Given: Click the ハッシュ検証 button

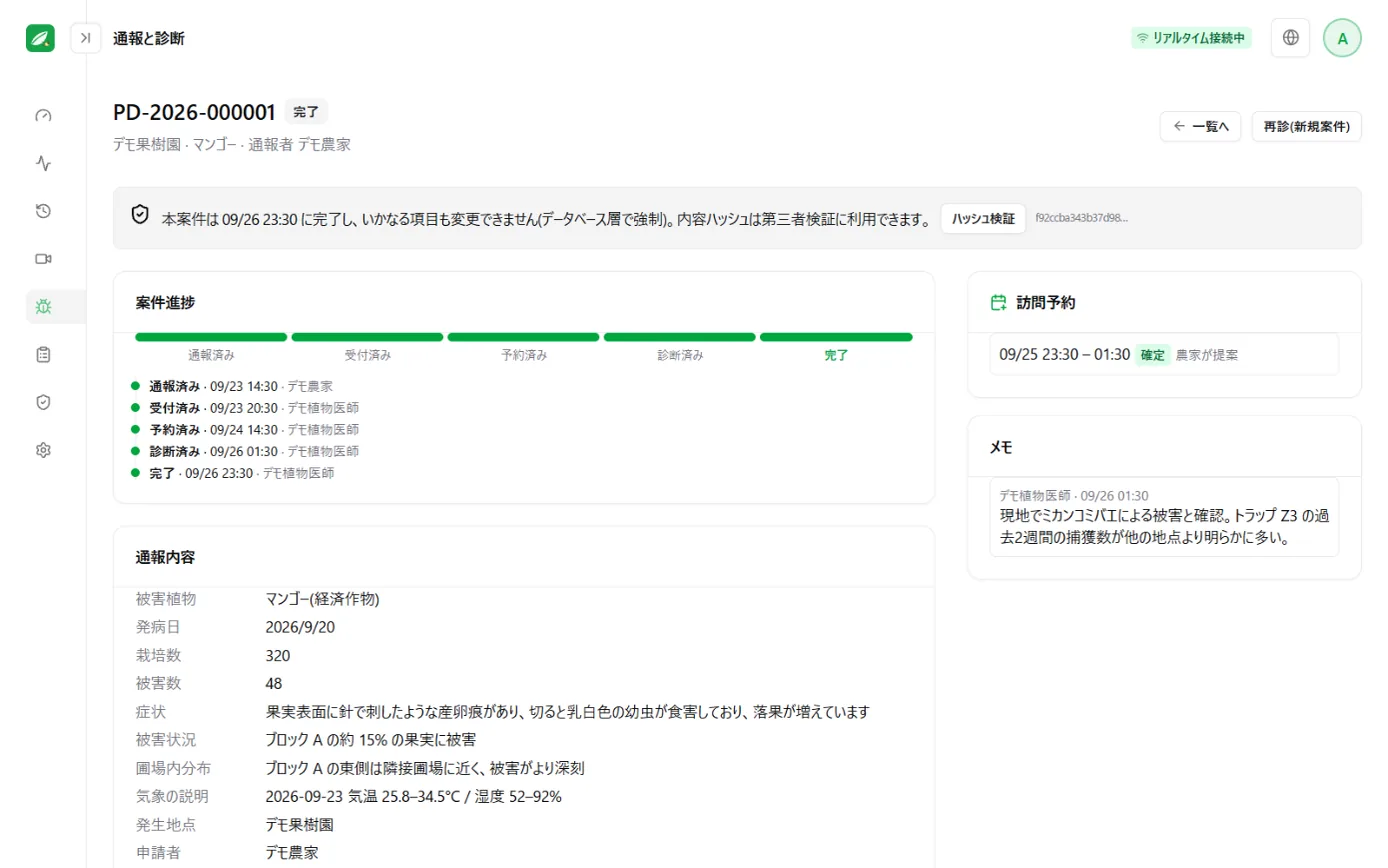Looking at the screenshot, I should [x=983, y=218].
